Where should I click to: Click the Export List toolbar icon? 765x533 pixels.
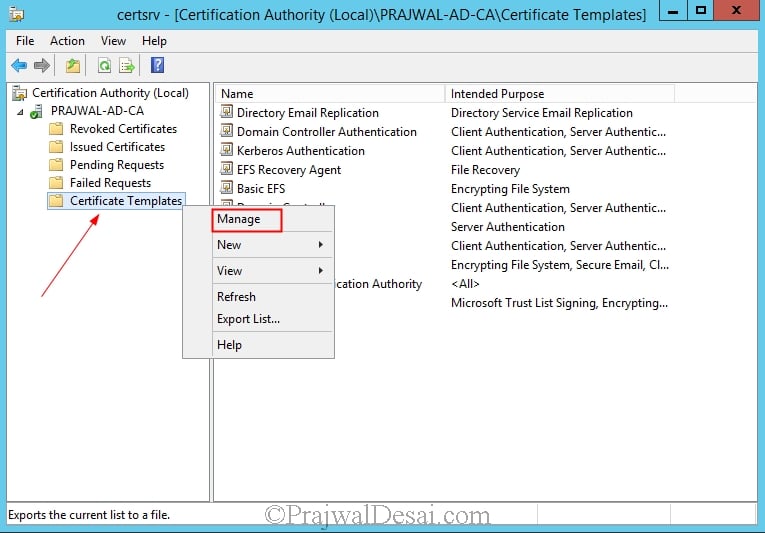click(127, 65)
